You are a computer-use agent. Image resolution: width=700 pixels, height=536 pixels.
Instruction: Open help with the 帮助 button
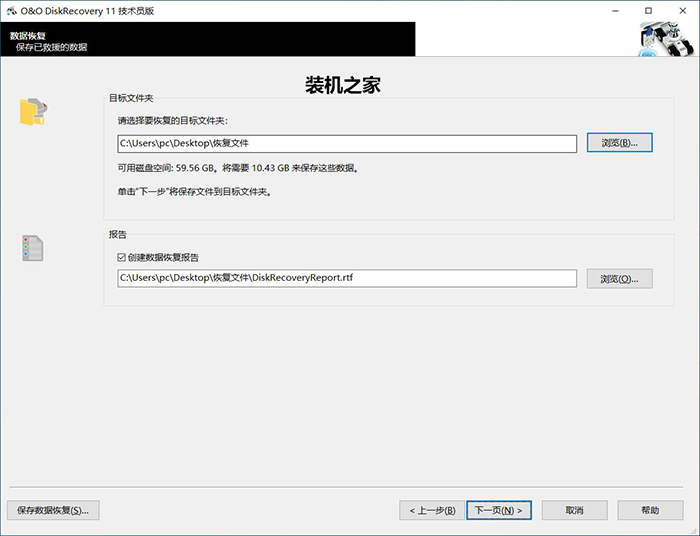[x=650, y=510]
